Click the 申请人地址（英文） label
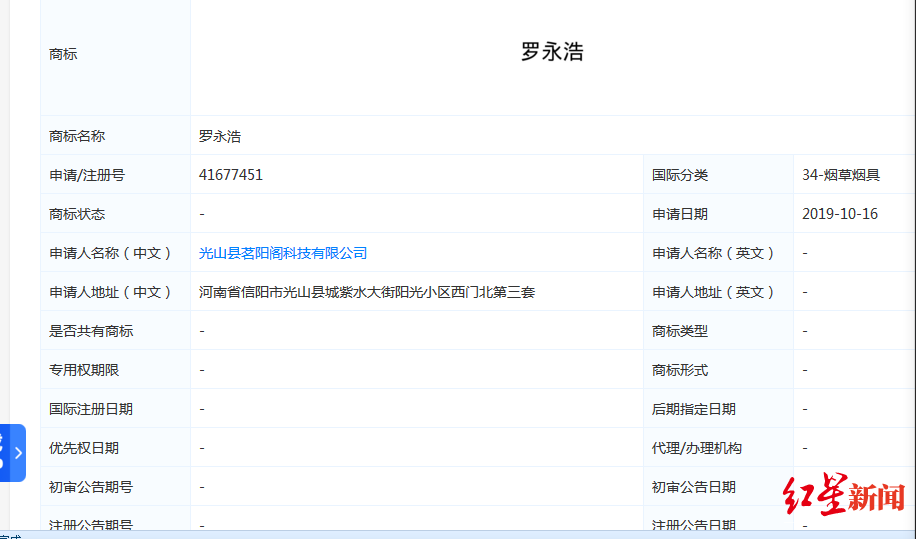Image resolution: width=916 pixels, height=539 pixels. pyautogui.click(x=713, y=292)
